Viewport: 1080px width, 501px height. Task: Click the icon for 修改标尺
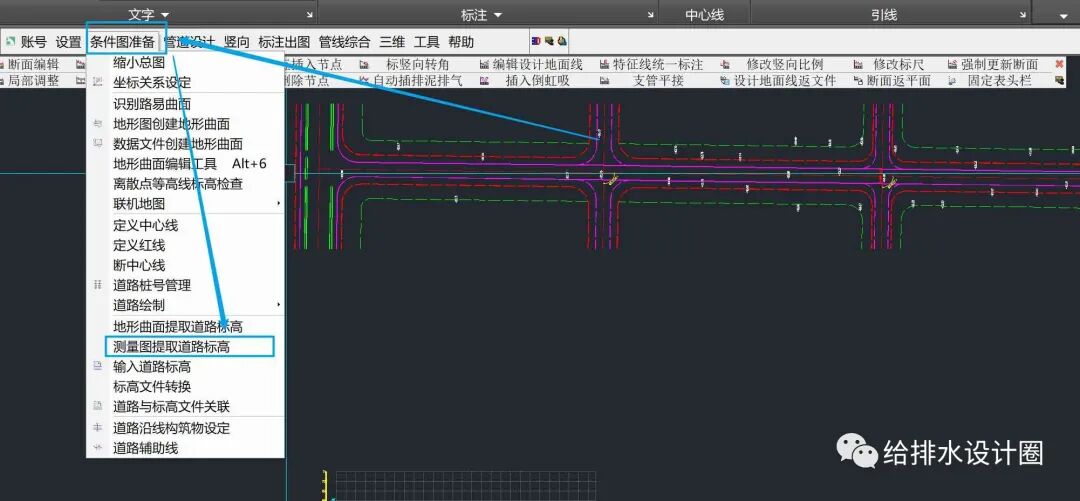coord(858,65)
